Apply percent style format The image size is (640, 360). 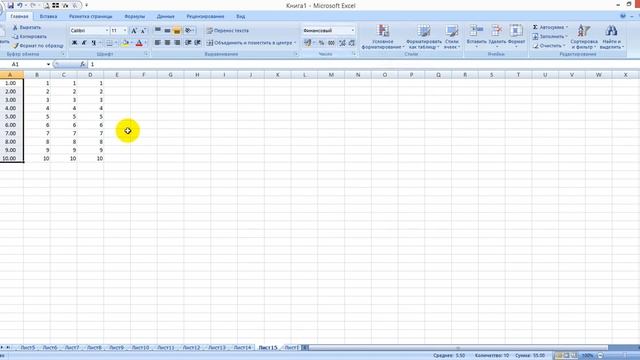pyautogui.click(x=322, y=43)
